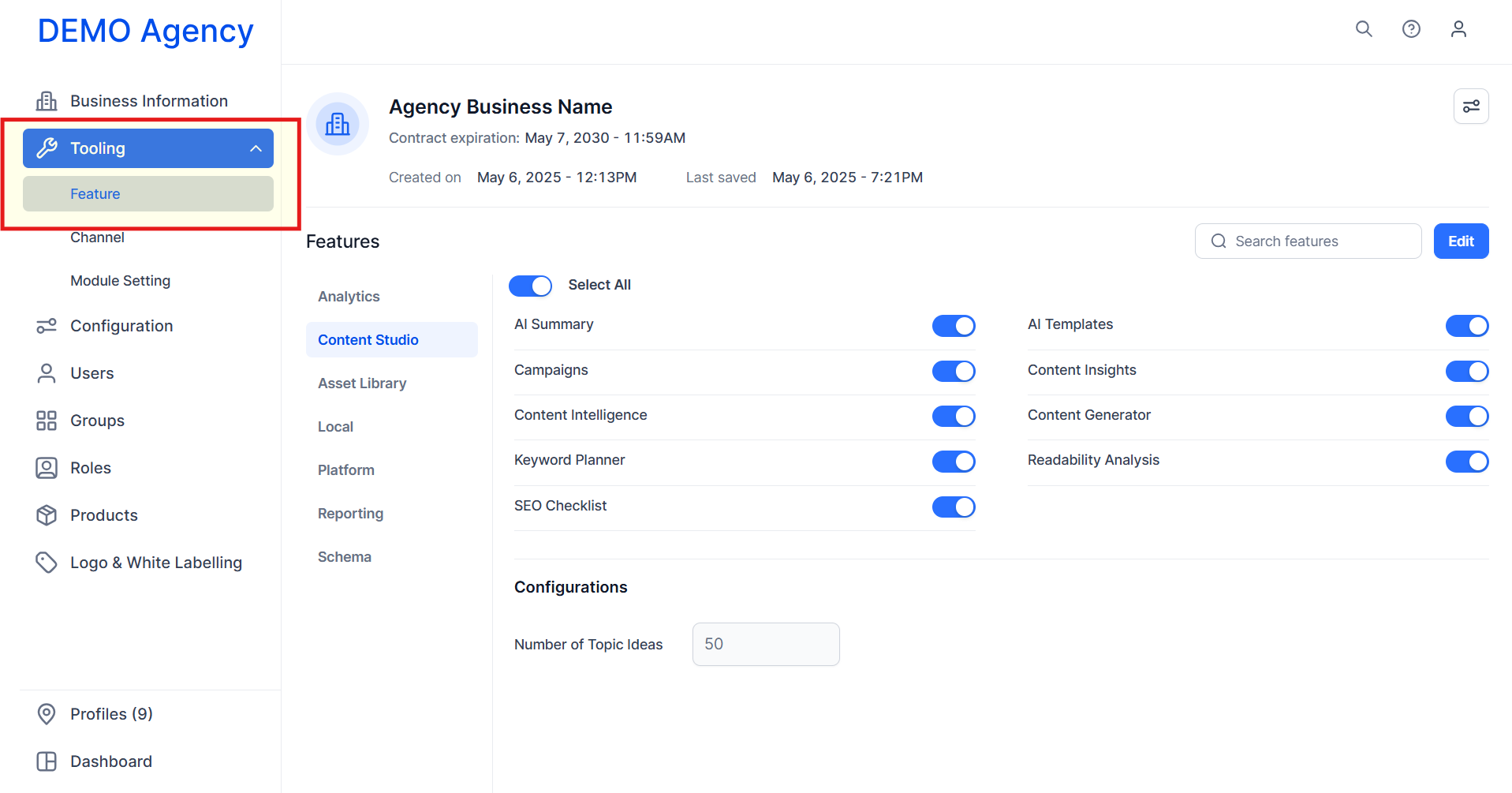The width and height of the screenshot is (1512, 793).
Task: Disable the AI Summary toggle
Action: 954,326
